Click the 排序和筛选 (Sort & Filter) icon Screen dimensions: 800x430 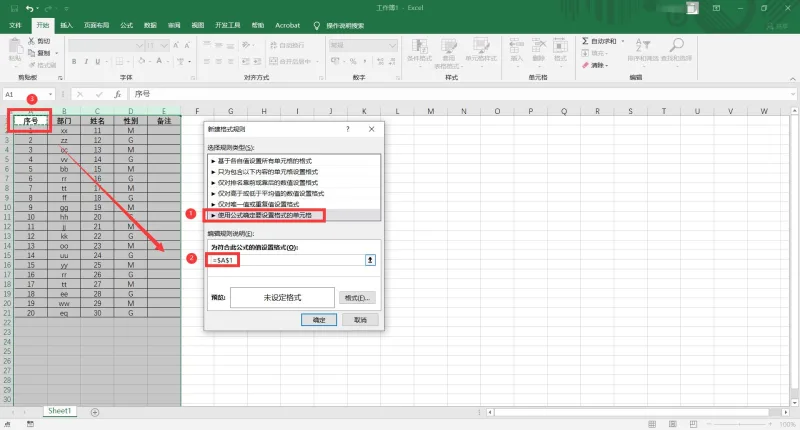pos(643,45)
